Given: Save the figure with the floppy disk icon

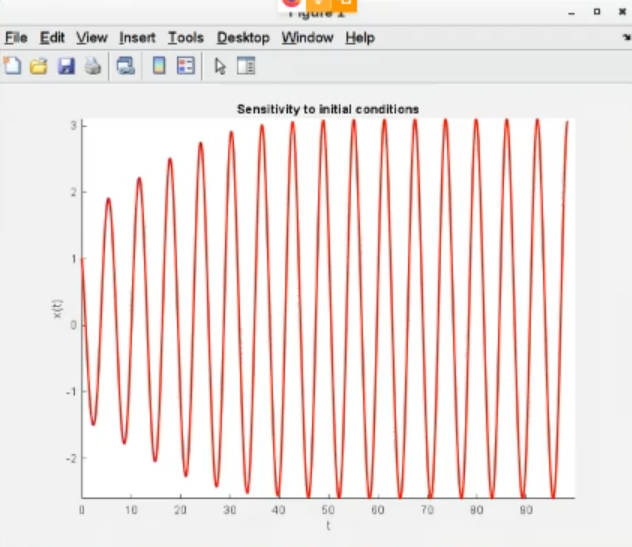Looking at the screenshot, I should point(66,67).
